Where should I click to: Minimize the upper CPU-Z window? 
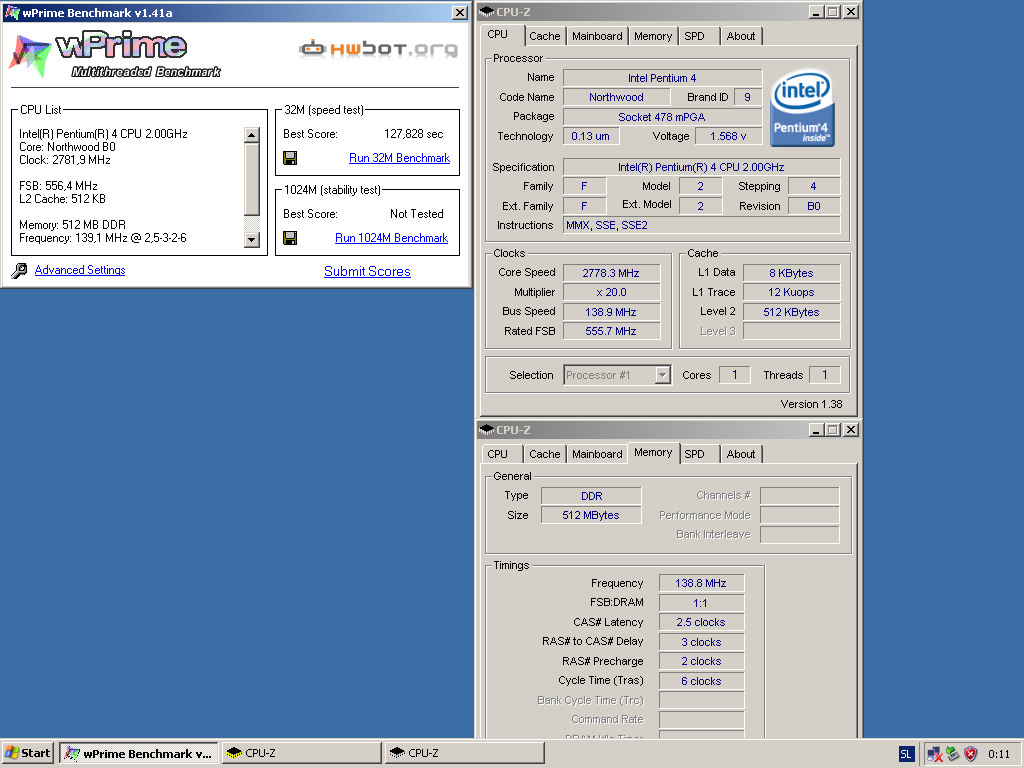pyautogui.click(x=816, y=12)
